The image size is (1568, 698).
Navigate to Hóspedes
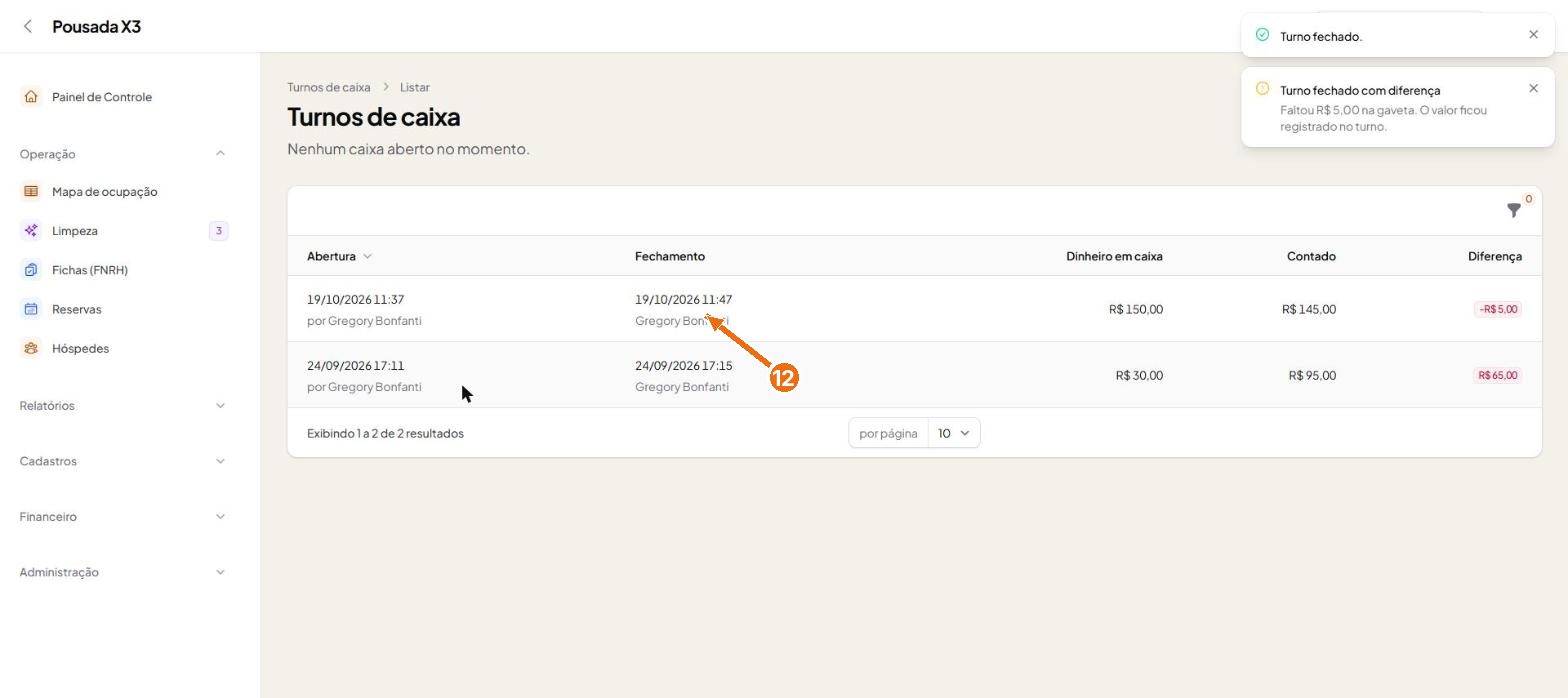coord(80,349)
